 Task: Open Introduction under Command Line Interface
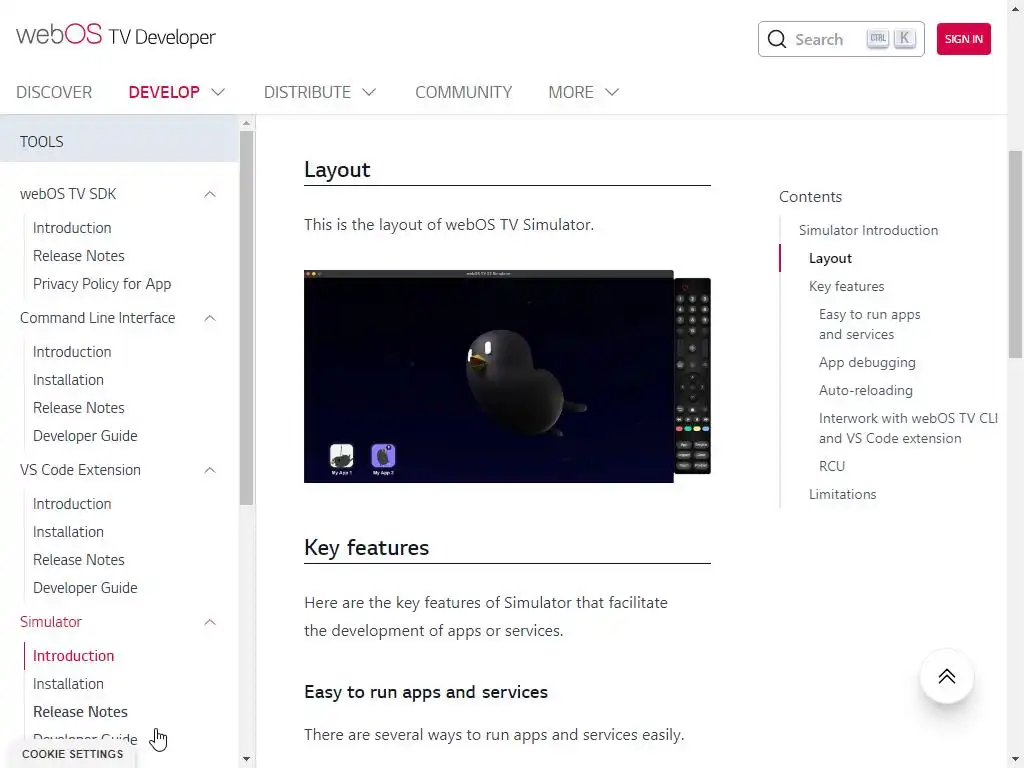[72, 352]
